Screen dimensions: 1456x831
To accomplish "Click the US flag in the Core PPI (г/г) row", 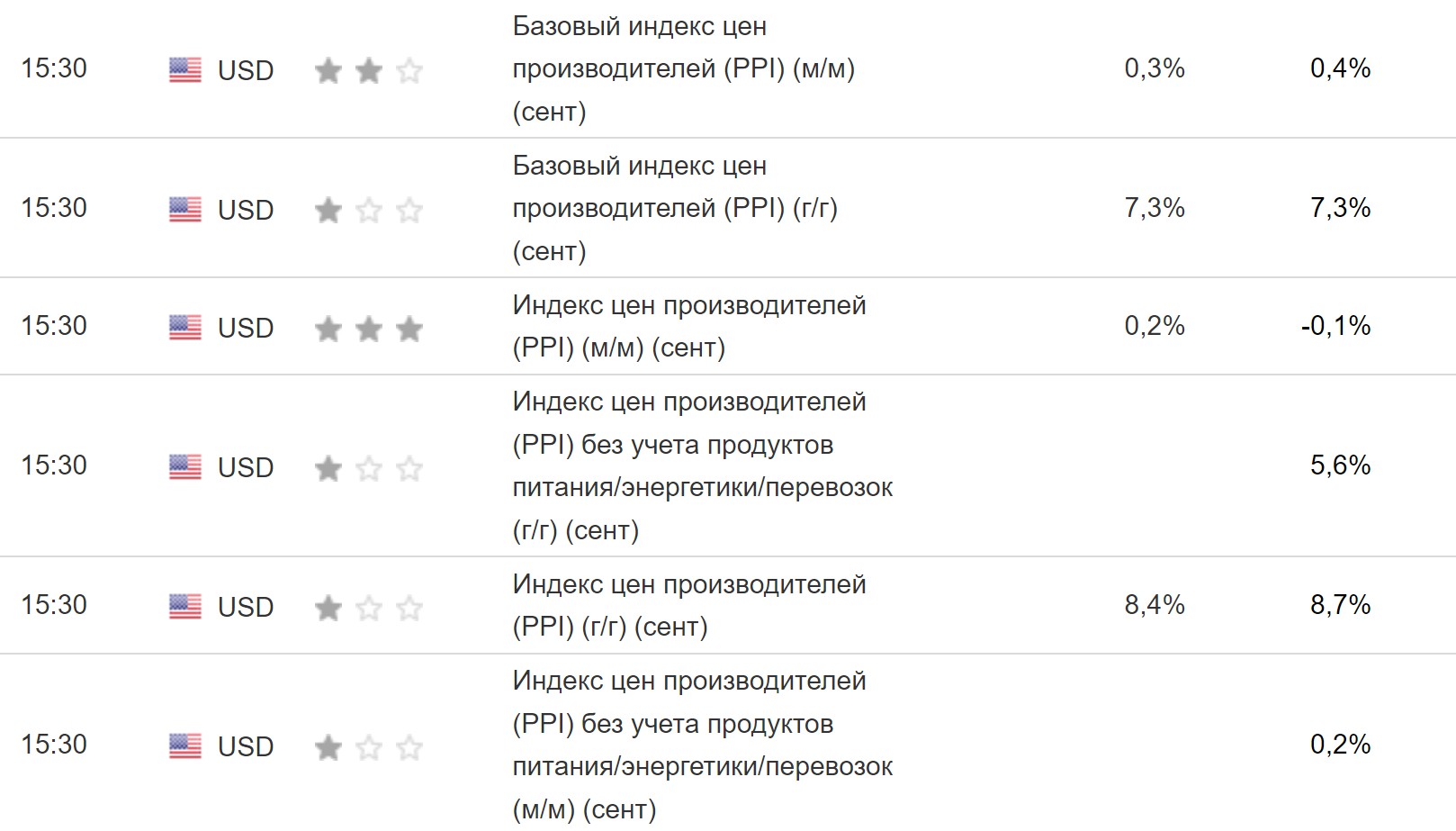I will coord(185,210).
